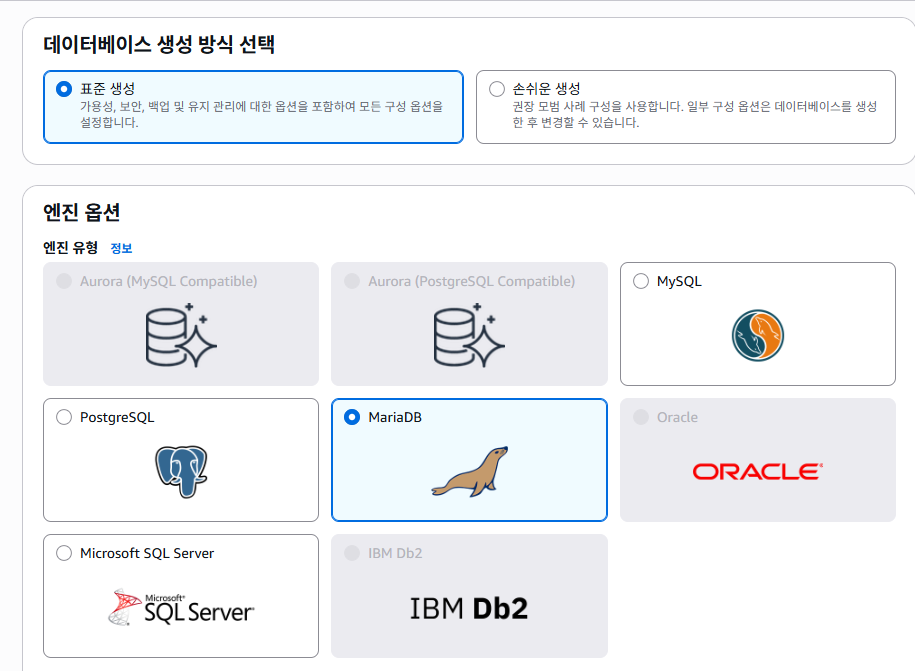Choose the PostgreSQL engine radio button
The image size is (915, 671).
click(64, 417)
